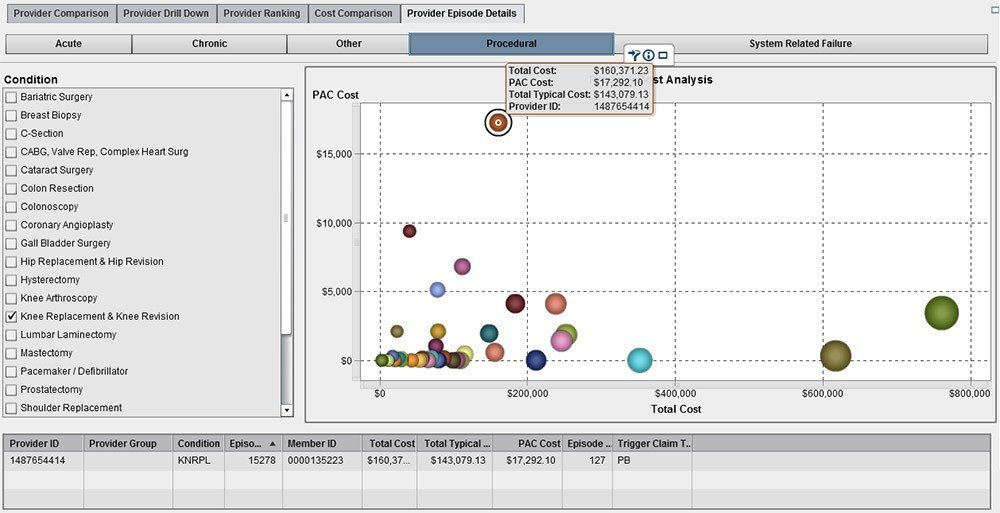The height and width of the screenshot is (513, 1000).
Task: Enable the Hysterectomy checkbox
Action: [x=11, y=280]
